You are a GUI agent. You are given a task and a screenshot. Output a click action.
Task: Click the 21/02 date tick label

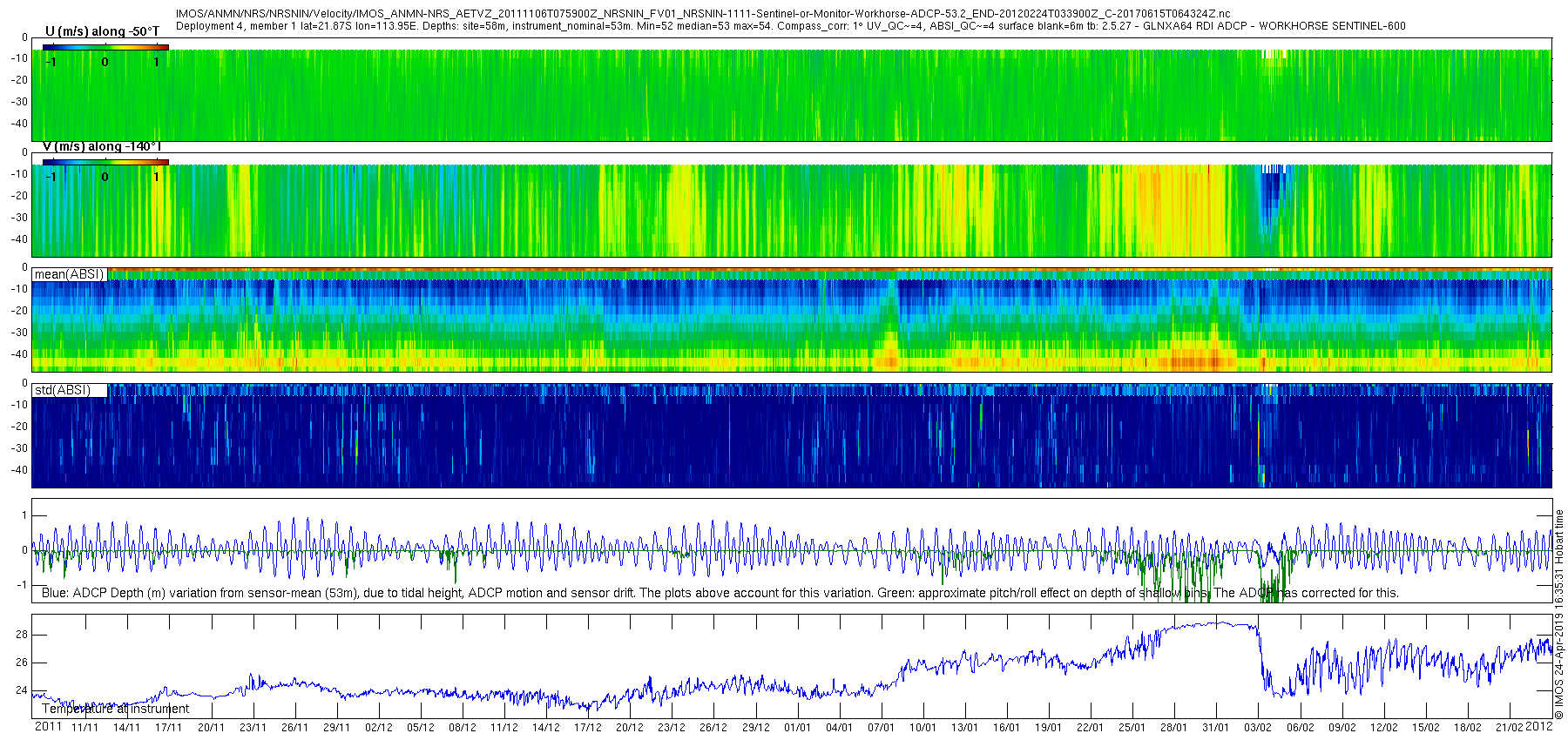coord(1509,728)
